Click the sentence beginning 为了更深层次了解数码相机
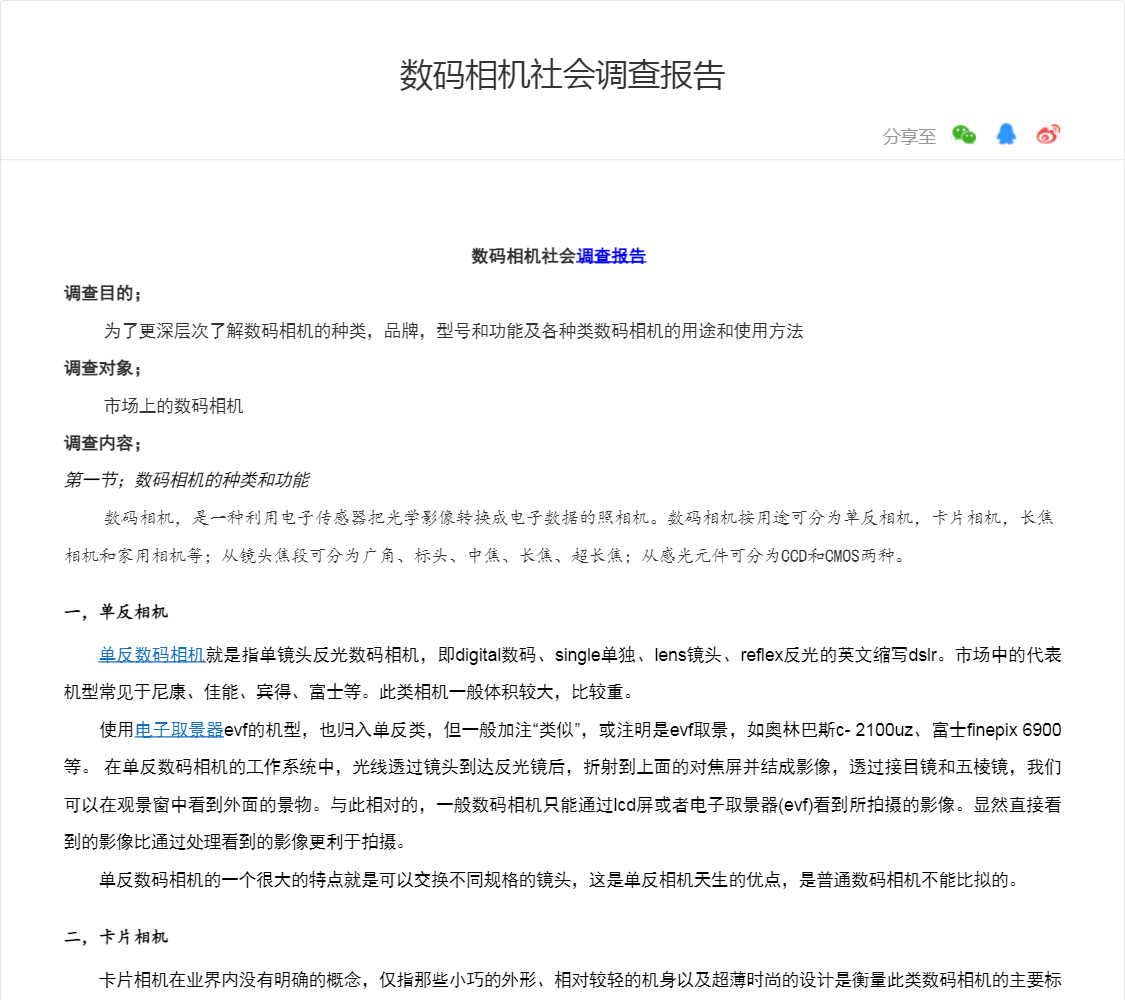Viewport: 1125px width, 1000px height. coord(453,331)
